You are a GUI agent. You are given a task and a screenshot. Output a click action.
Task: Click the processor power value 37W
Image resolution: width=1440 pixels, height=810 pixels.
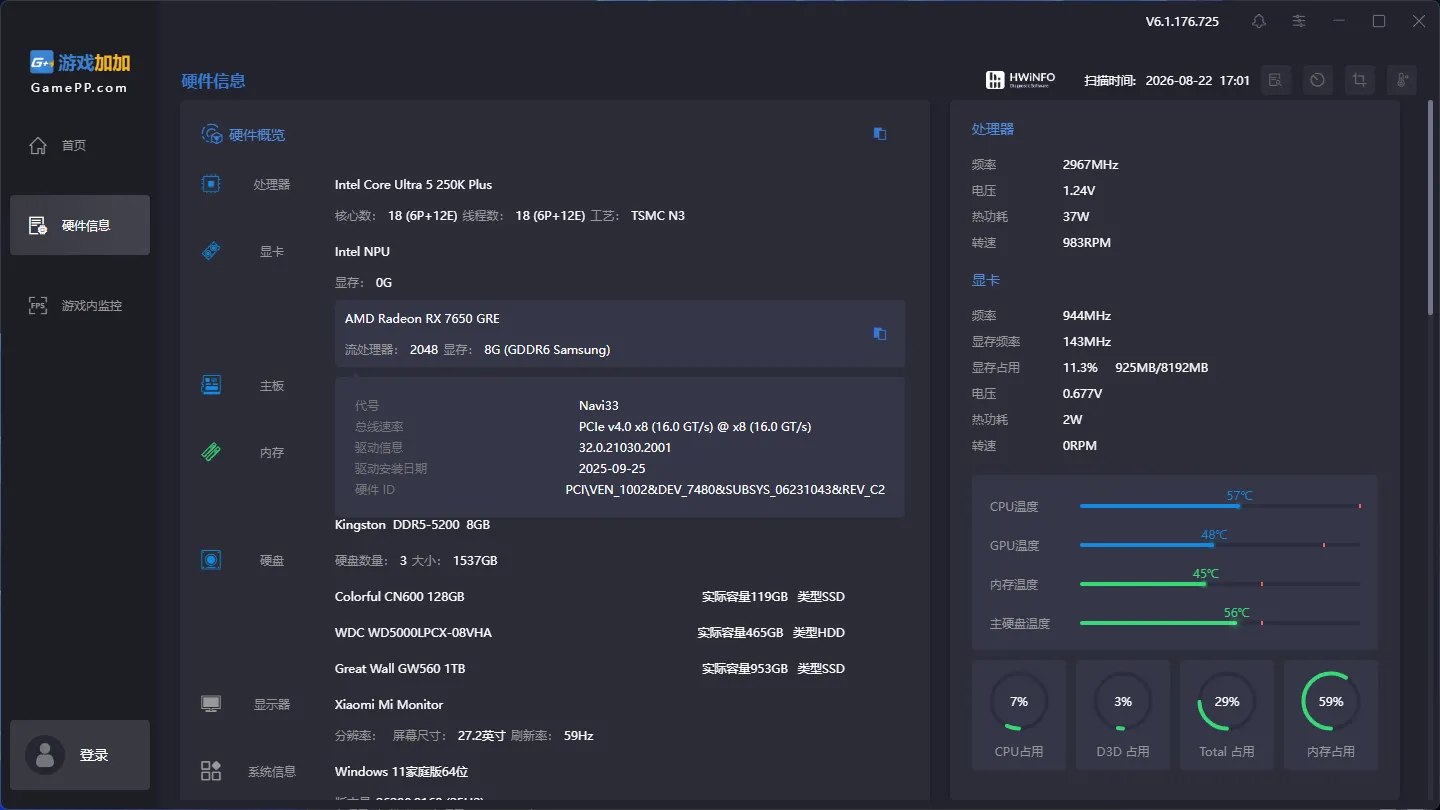pyautogui.click(x=1076, y=217)
